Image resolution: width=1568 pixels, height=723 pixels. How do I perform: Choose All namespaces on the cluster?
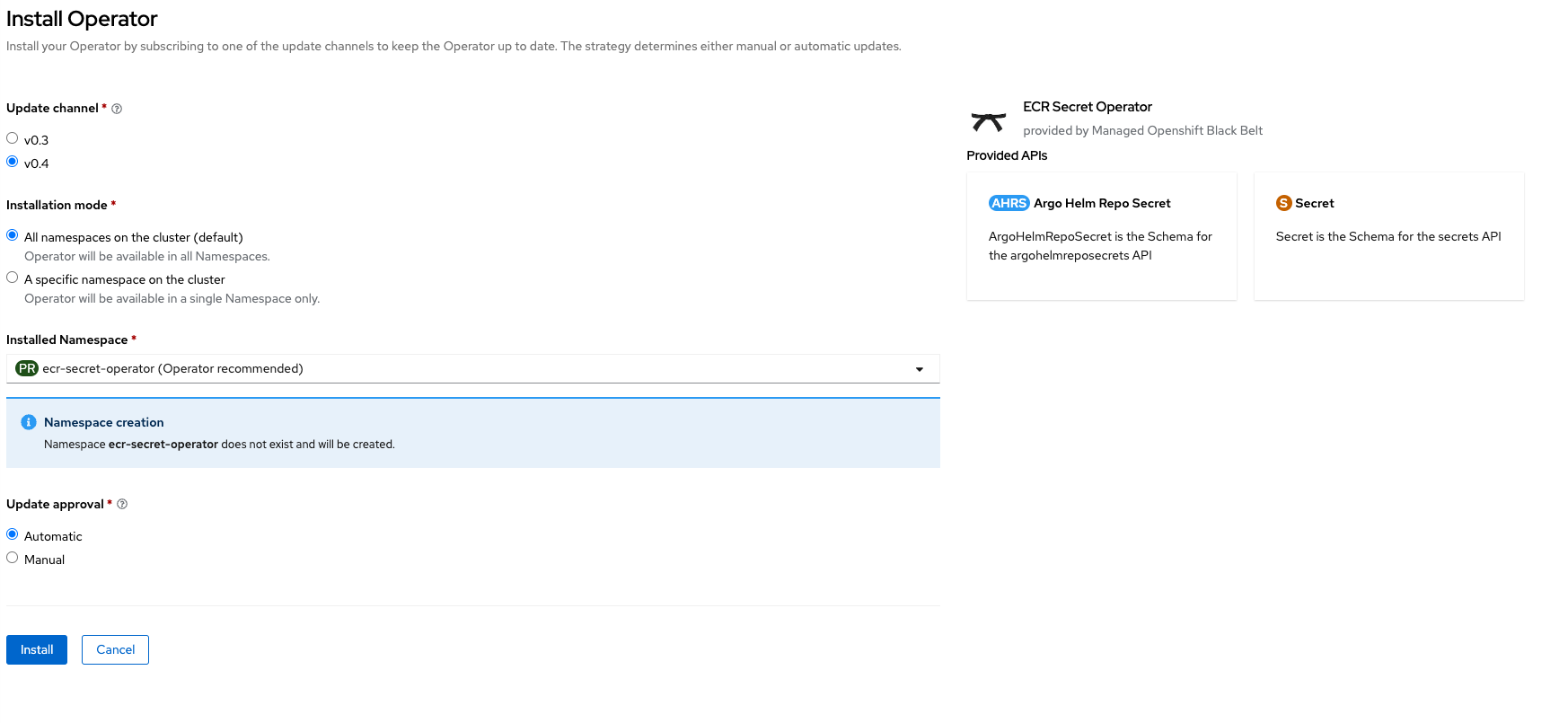13,235
